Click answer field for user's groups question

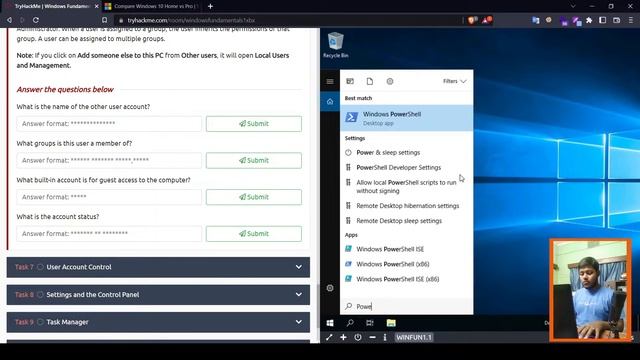tap(109, 160)
